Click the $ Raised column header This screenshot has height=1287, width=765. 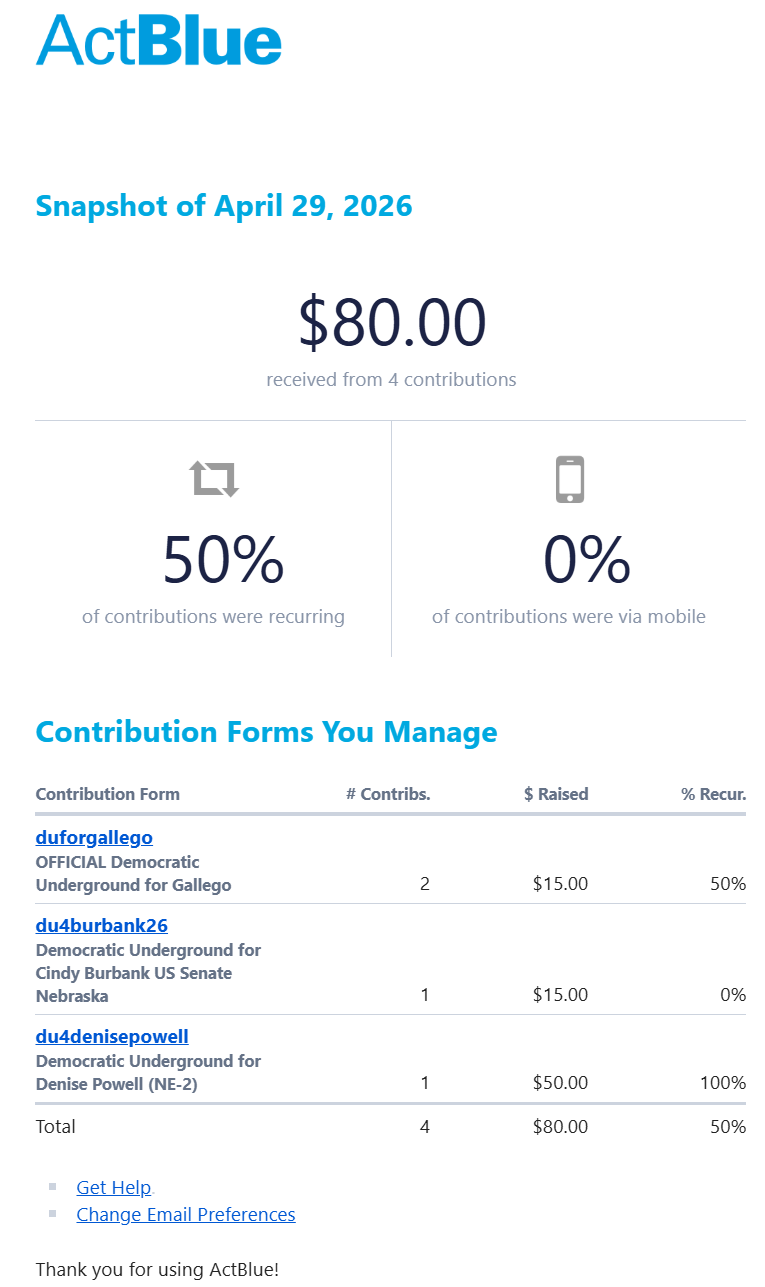coord(556,794)
